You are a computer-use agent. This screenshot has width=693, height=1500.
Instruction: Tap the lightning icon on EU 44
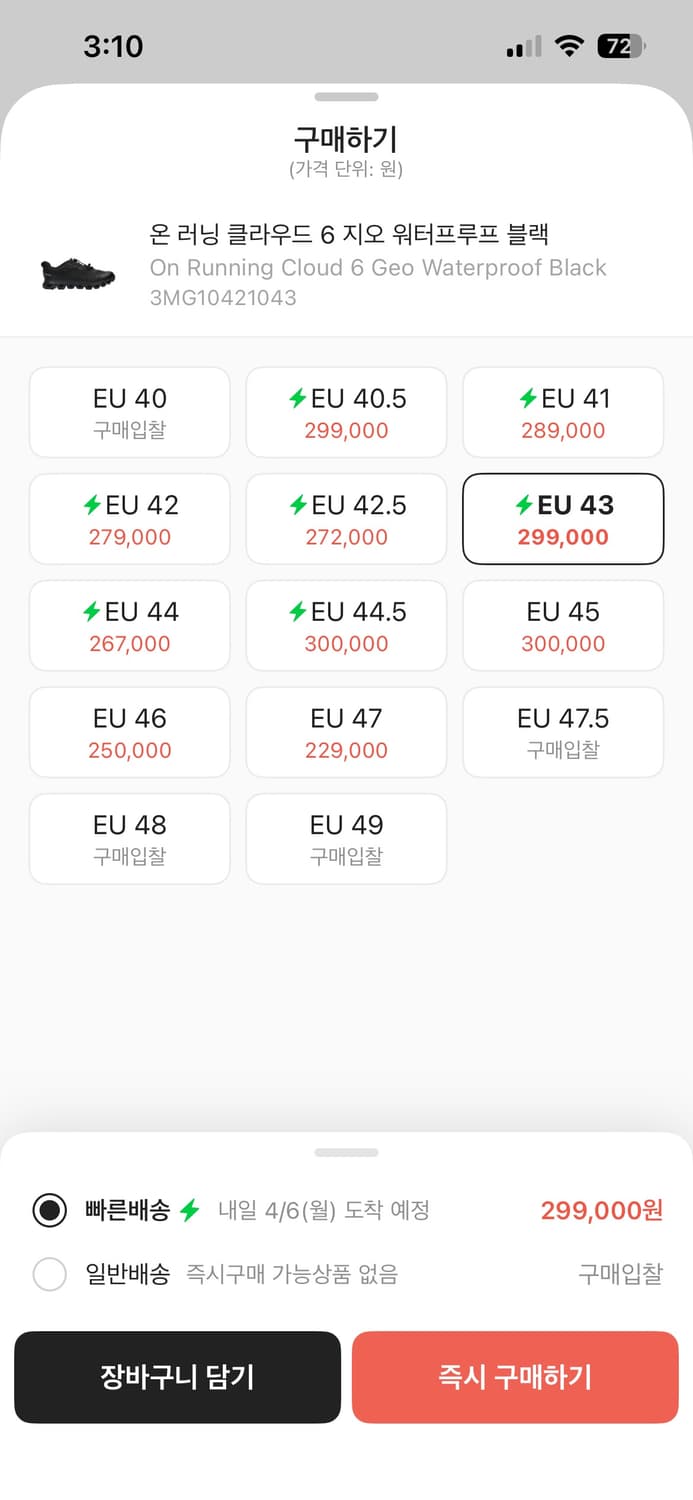[92, 612]
